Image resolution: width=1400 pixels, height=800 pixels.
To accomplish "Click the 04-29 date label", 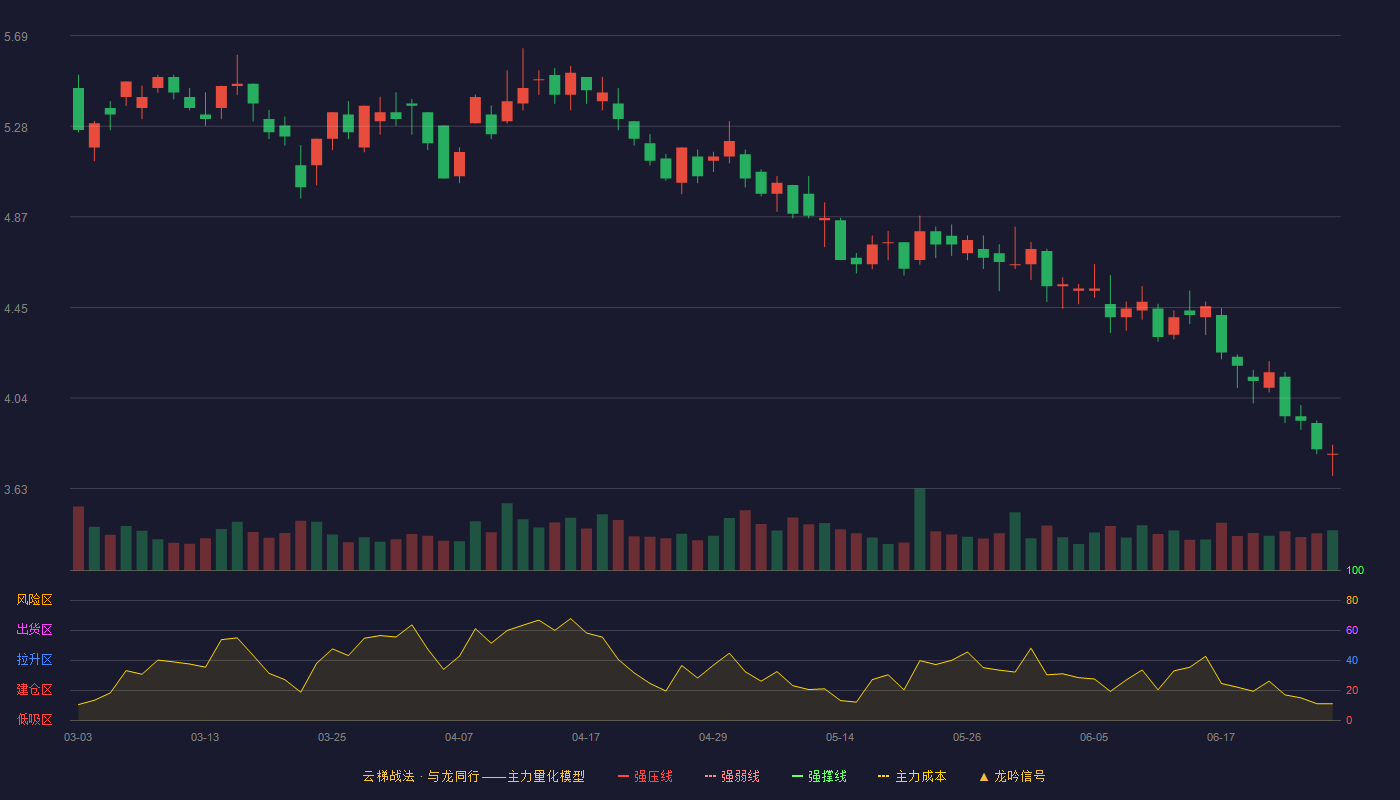I will 713,737.
